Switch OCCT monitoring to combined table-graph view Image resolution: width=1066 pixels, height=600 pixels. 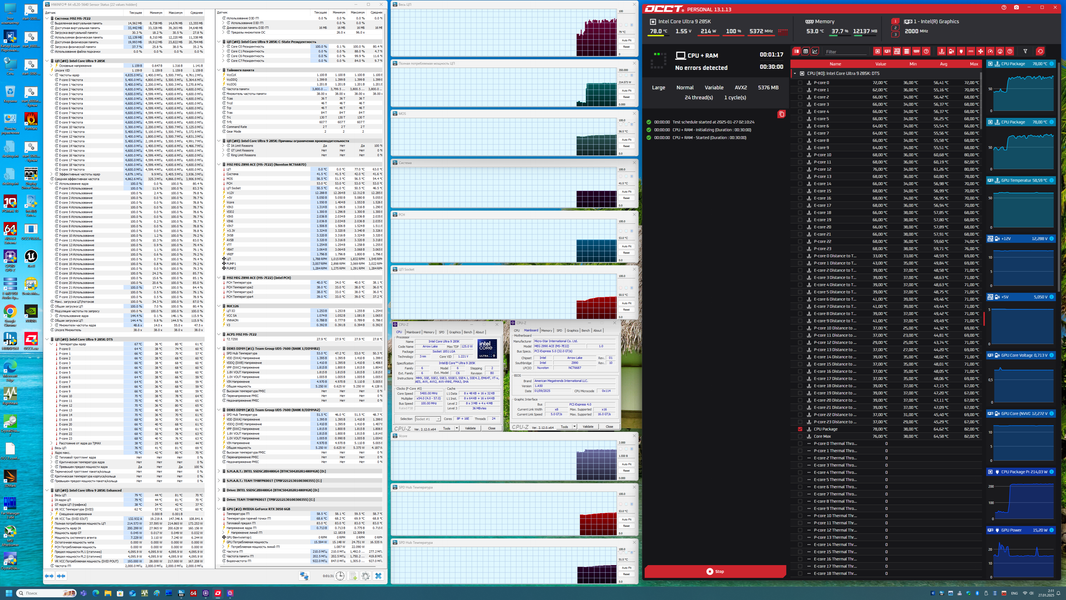(796, 52)
